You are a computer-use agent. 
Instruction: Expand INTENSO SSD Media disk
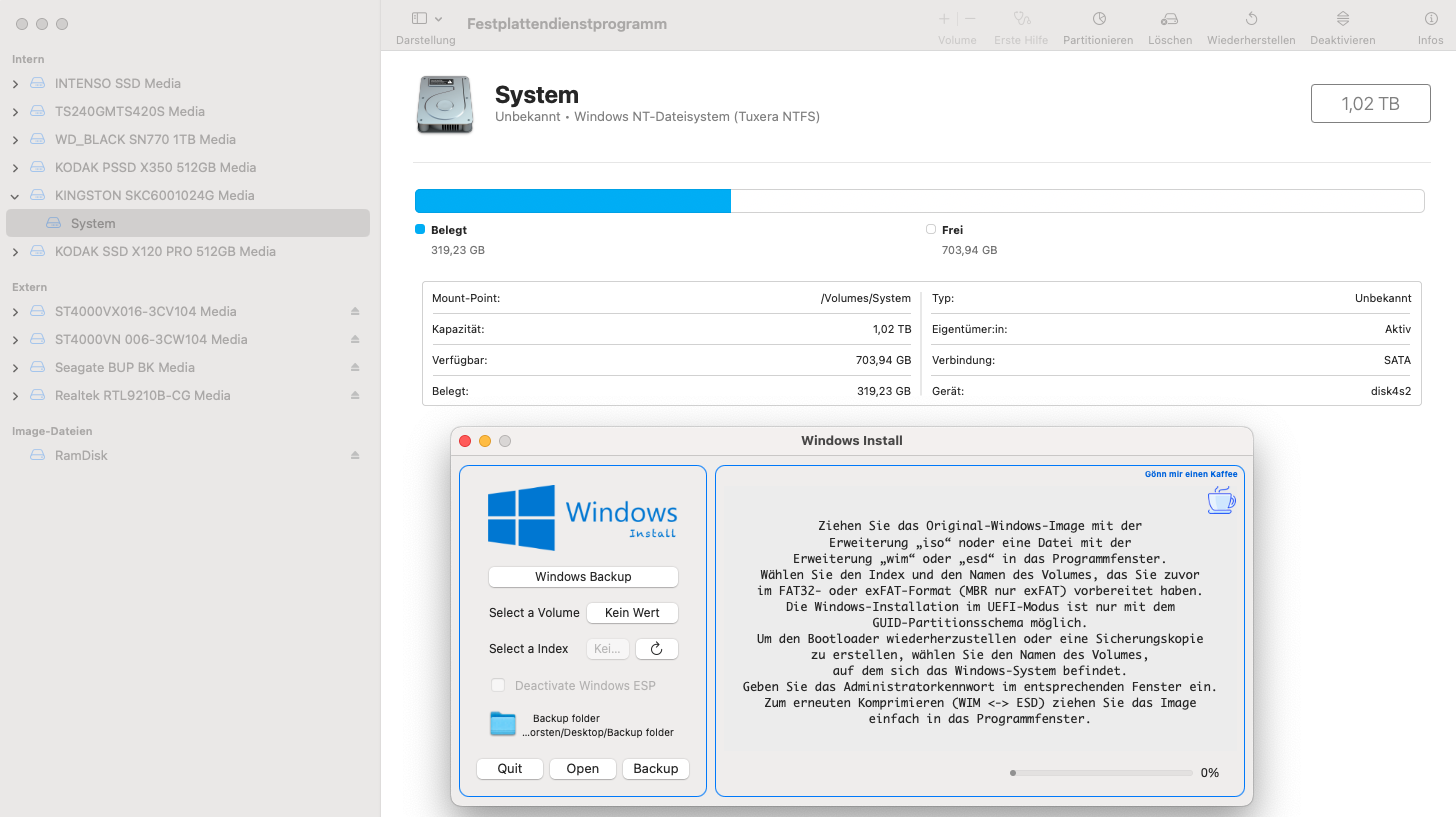pos(15,84)
